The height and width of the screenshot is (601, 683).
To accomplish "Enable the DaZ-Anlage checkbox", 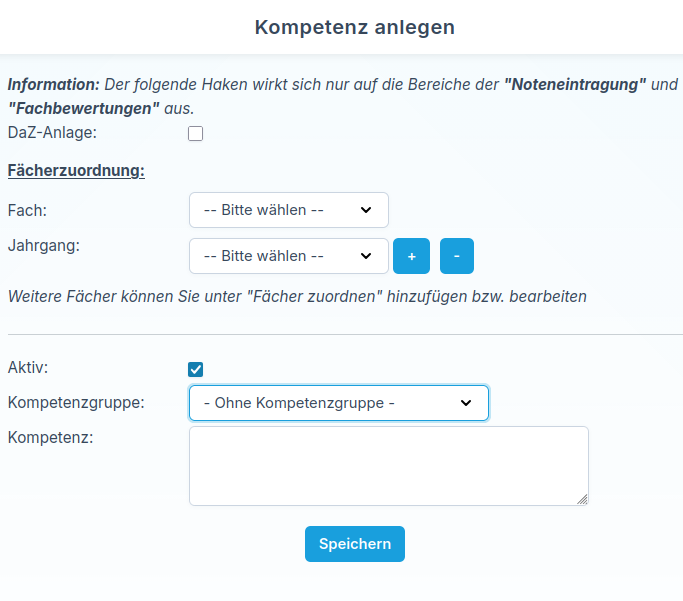I will tap(196, 134).
